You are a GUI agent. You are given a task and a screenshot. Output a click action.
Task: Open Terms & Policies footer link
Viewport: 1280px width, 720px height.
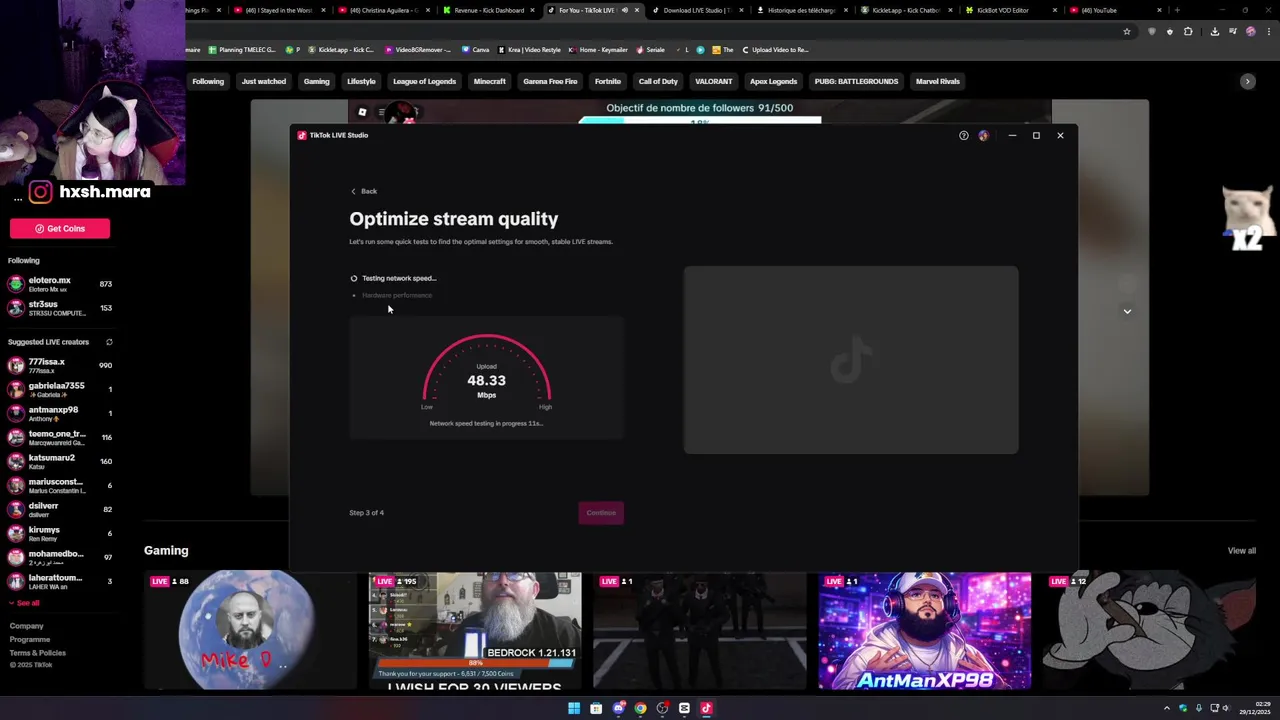(x=37, y=653)
